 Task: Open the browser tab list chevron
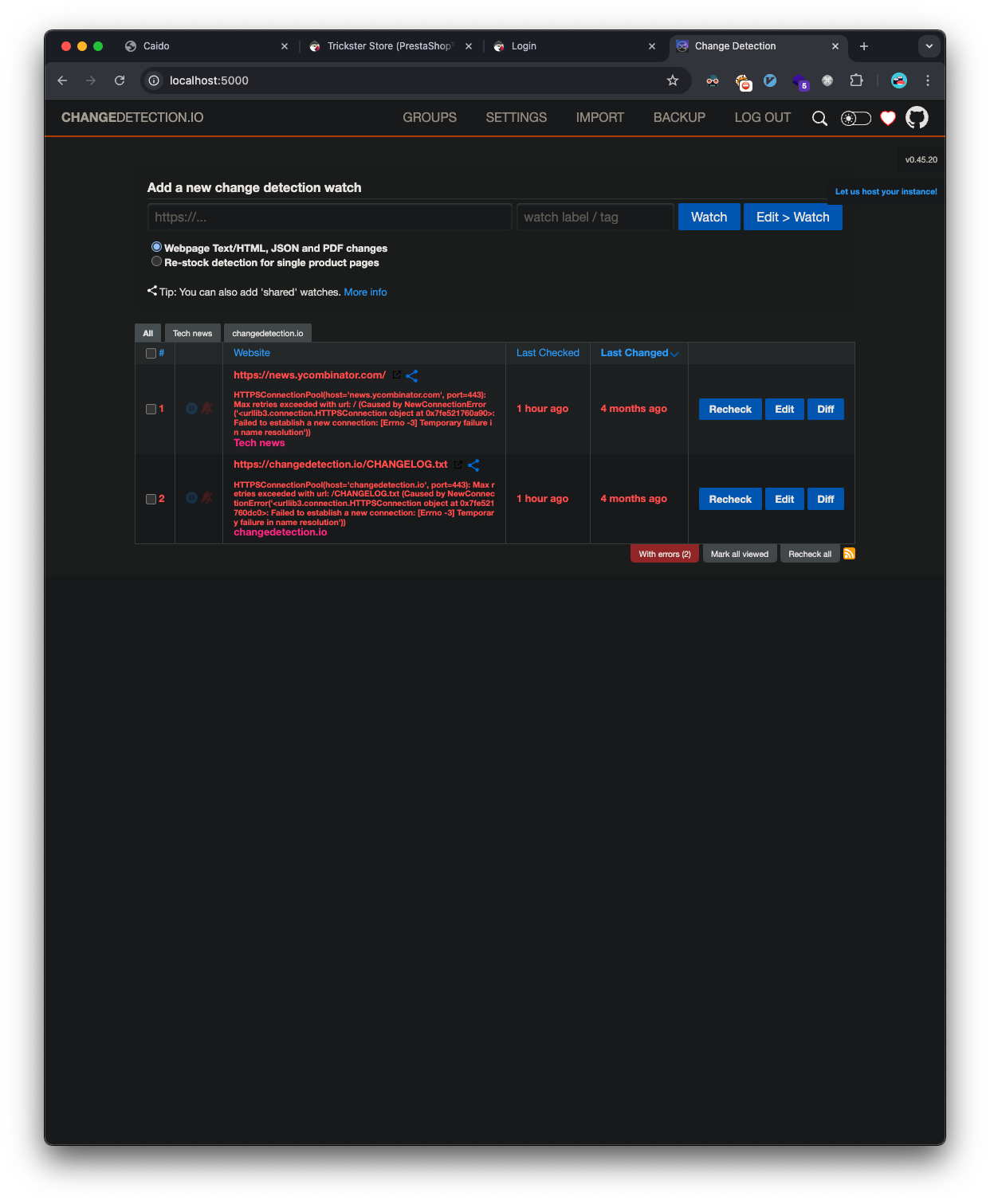coord(929,46)
